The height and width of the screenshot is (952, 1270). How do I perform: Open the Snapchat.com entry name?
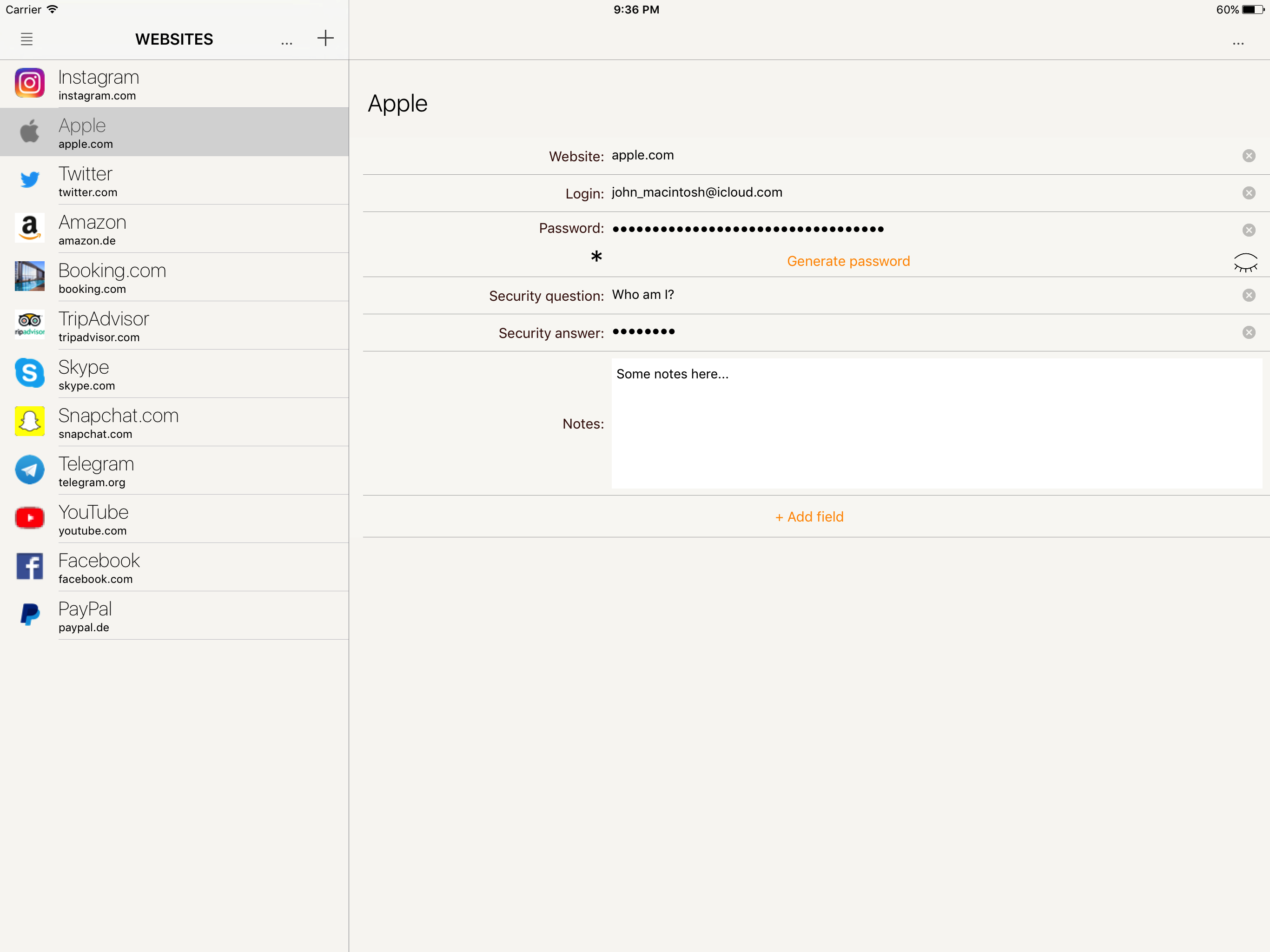119,416
